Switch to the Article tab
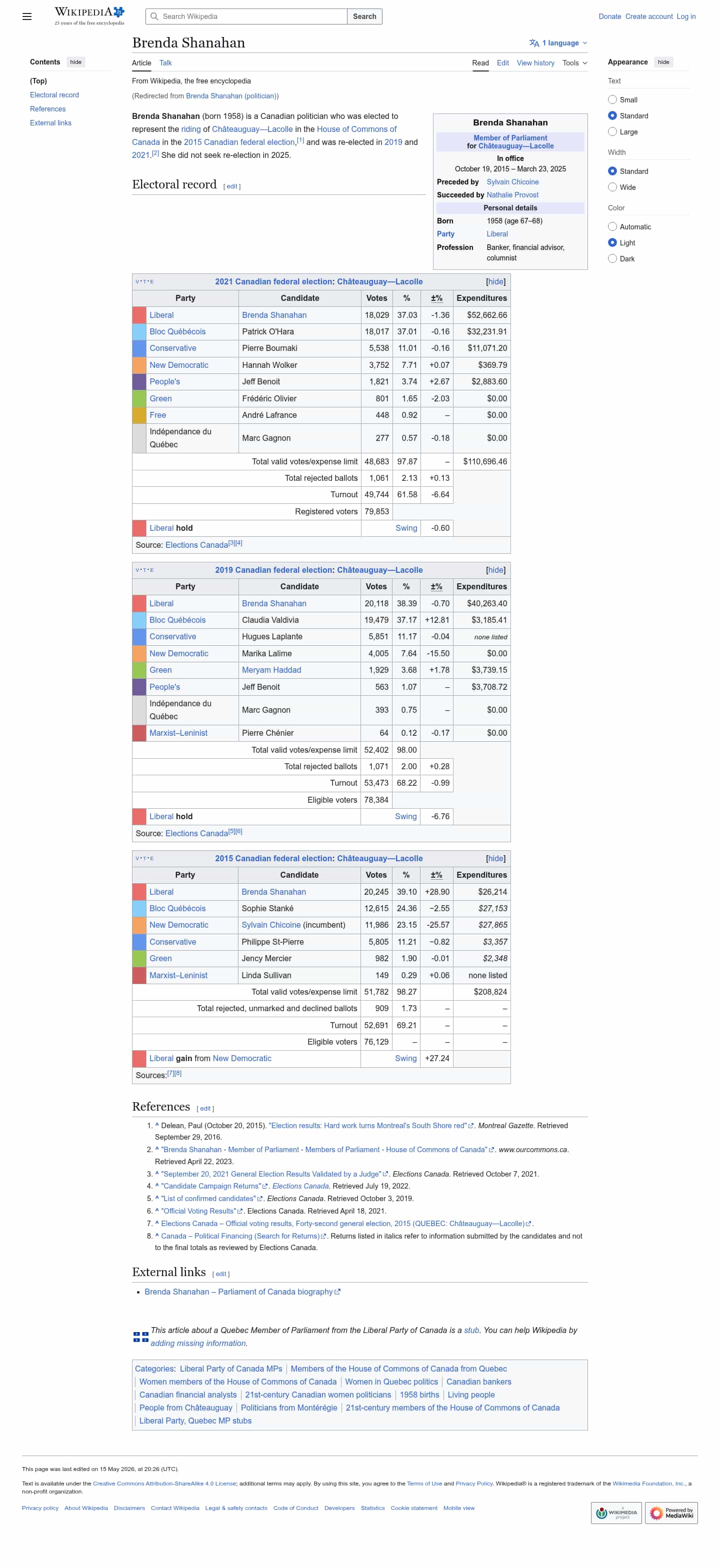The height and width of the screenshot is (1568, 720). (x=141, y=62)
